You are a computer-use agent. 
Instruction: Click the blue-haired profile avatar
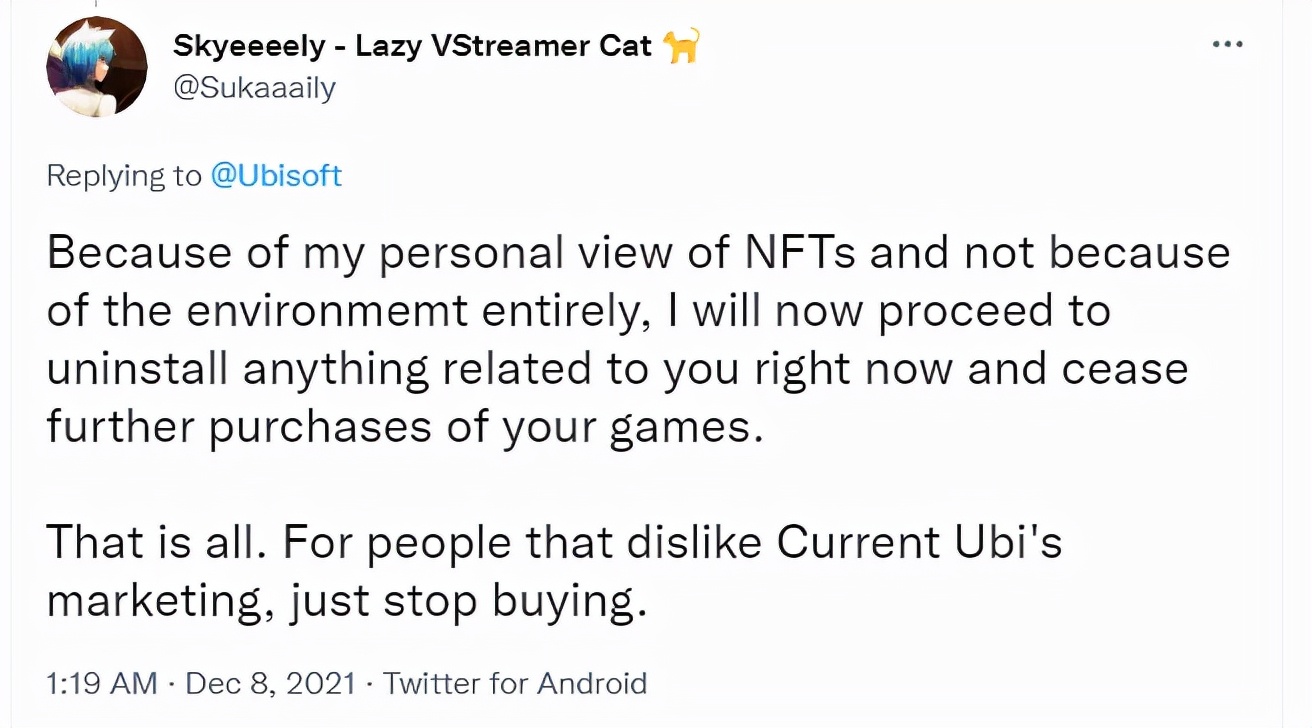(96, 67)
